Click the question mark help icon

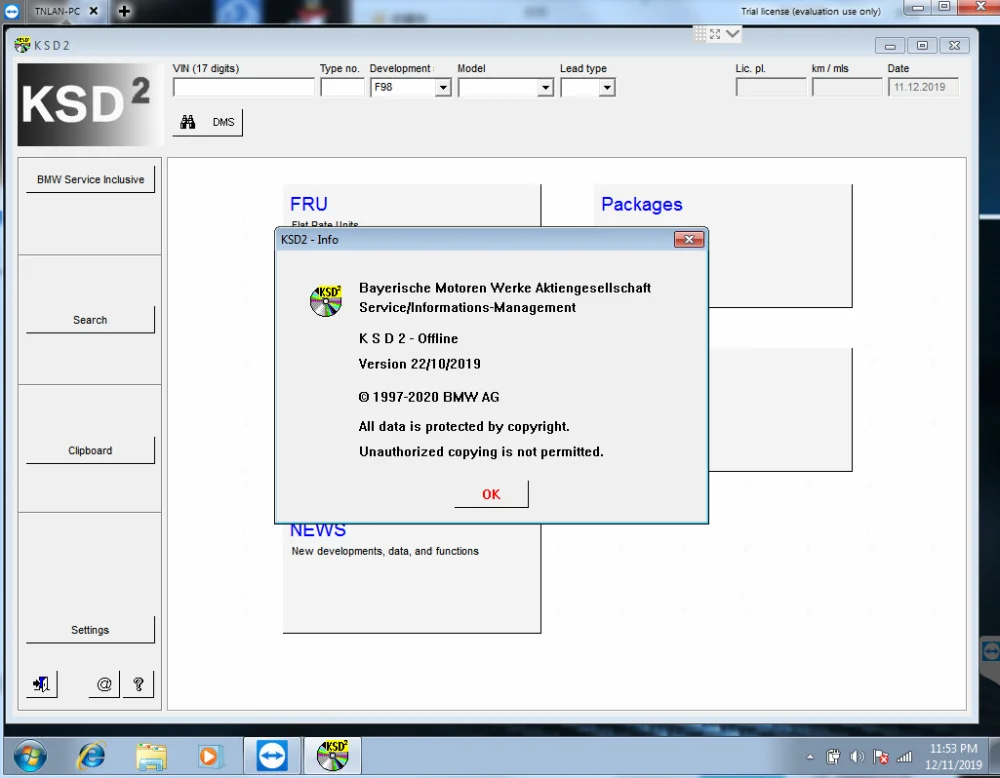(138, 684)
